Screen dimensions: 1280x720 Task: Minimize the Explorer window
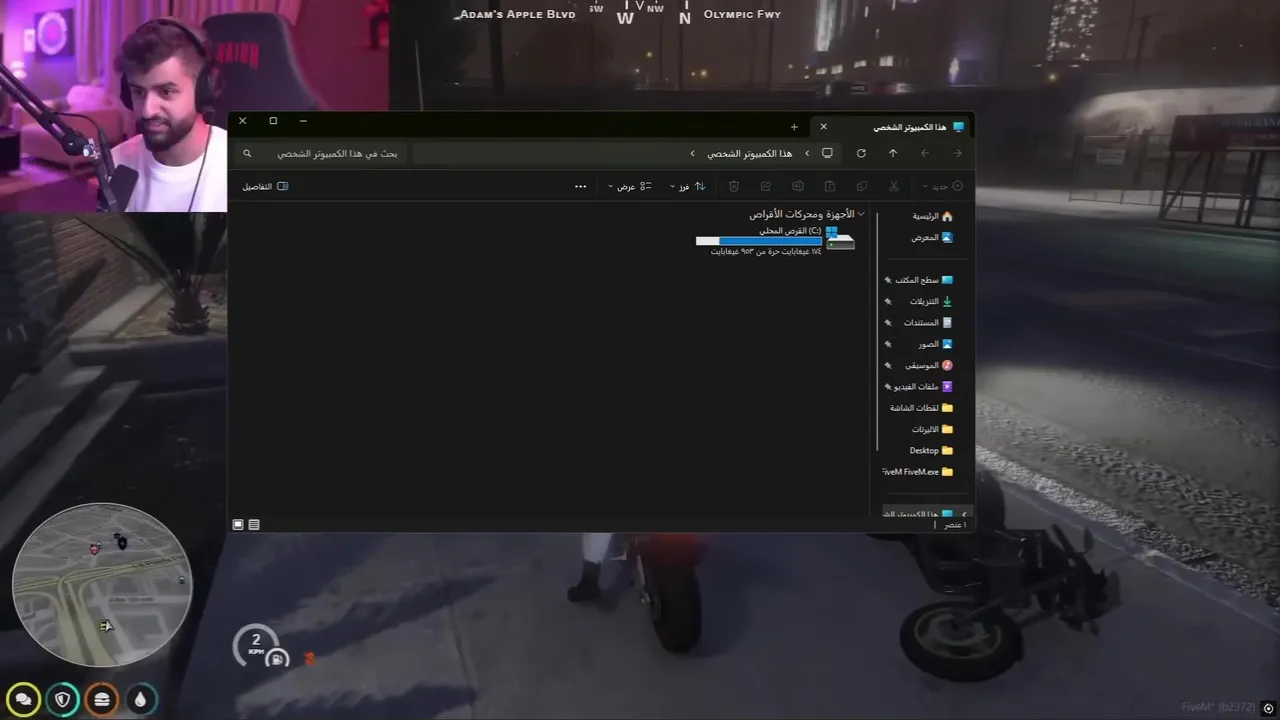(x=303, y=121)
